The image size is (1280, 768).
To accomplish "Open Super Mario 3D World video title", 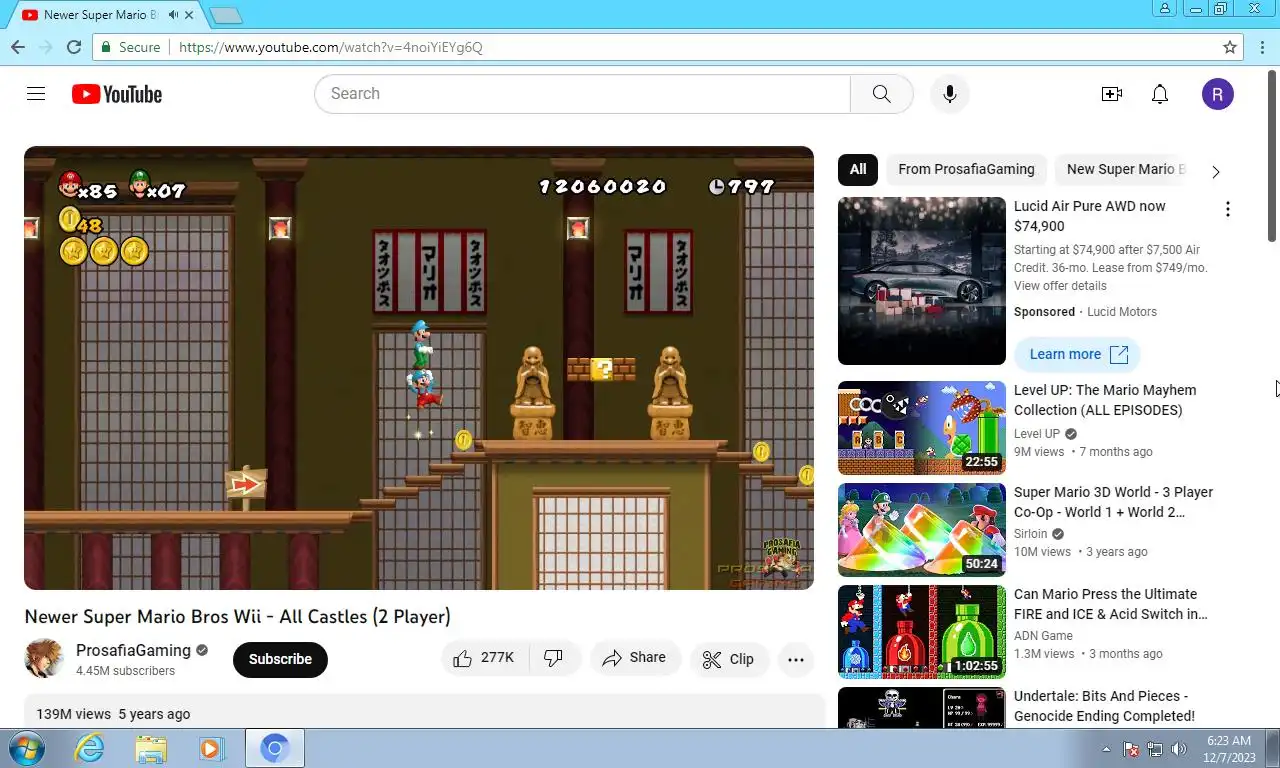I will [1113, 502].
